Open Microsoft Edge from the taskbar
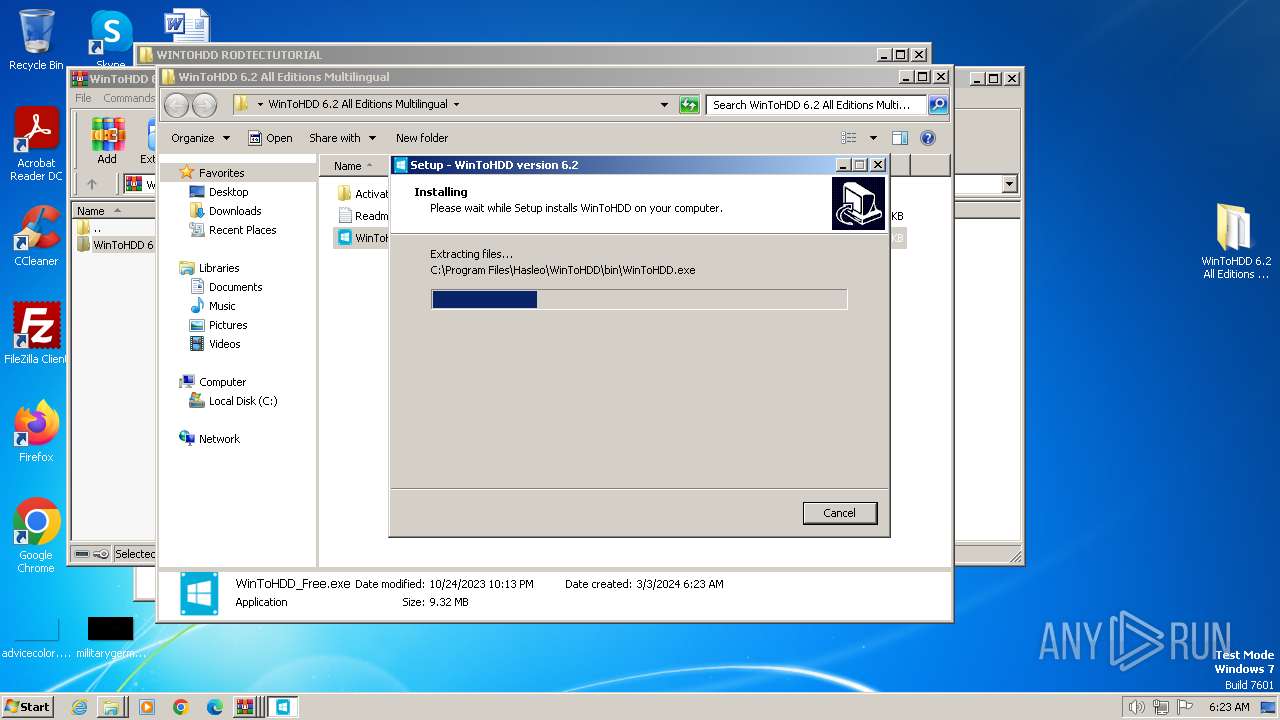Viewport: 1280px width, 720px height. (215, 707)
